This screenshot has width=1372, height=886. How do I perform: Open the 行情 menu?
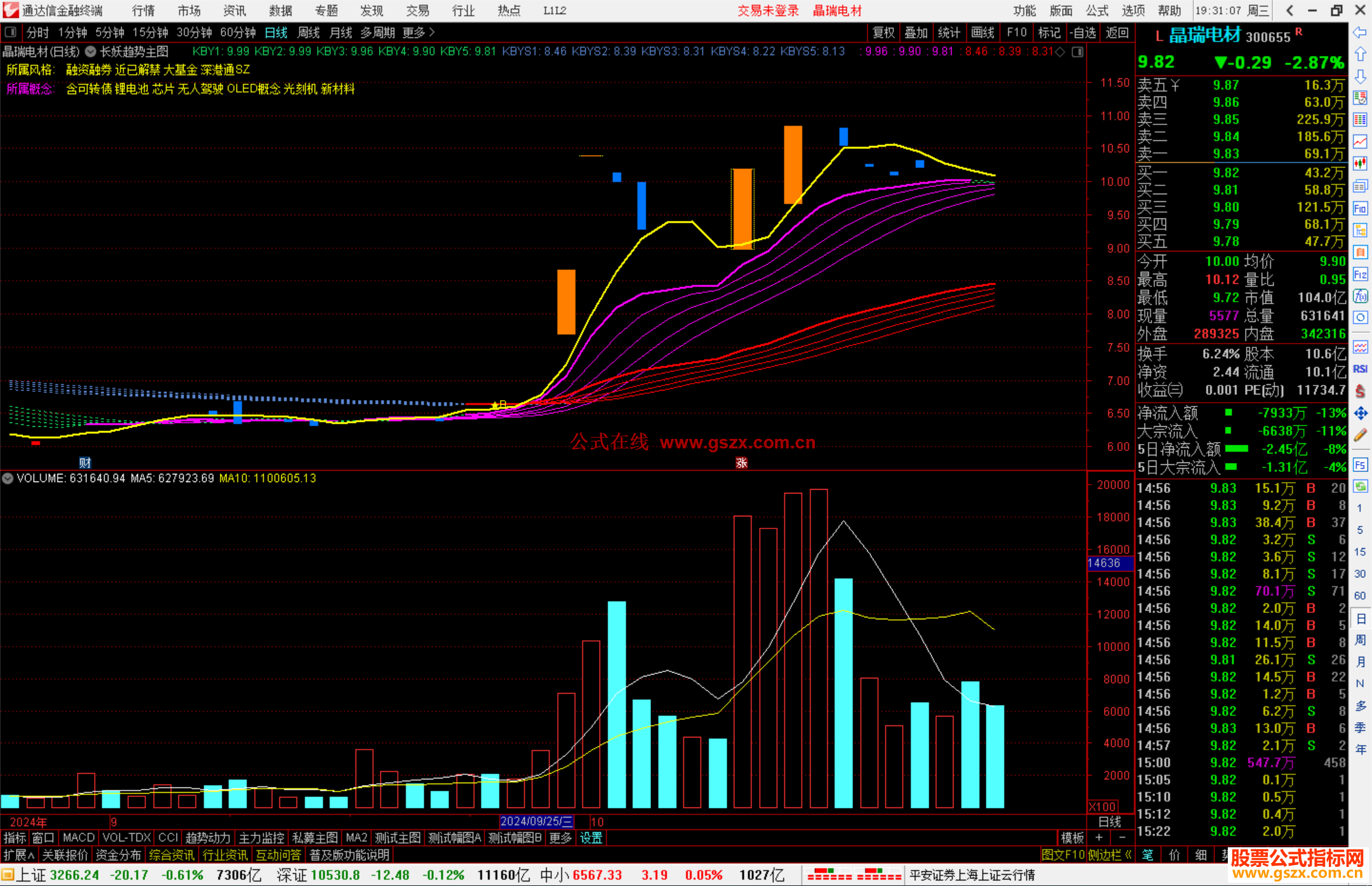(144, 11)
